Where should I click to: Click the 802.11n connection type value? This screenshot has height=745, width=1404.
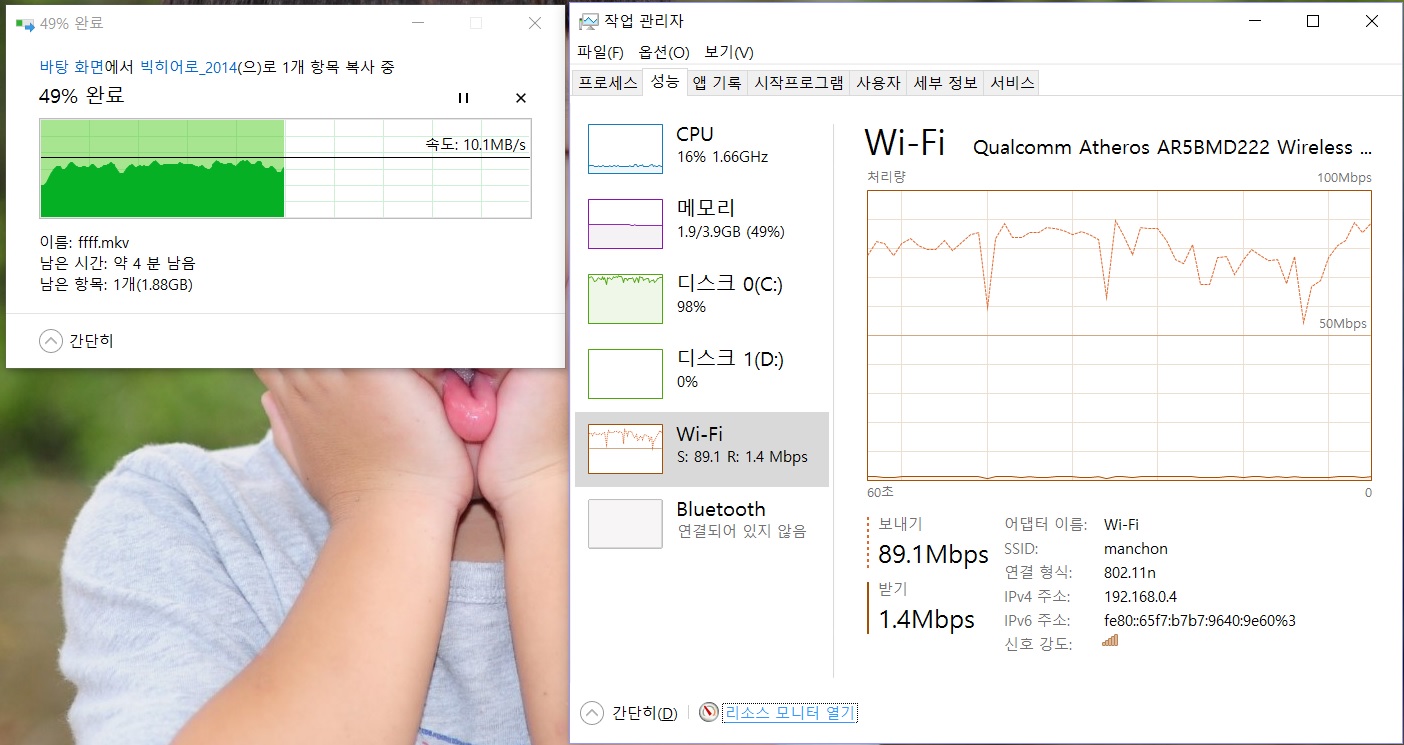pos(1130,573)
